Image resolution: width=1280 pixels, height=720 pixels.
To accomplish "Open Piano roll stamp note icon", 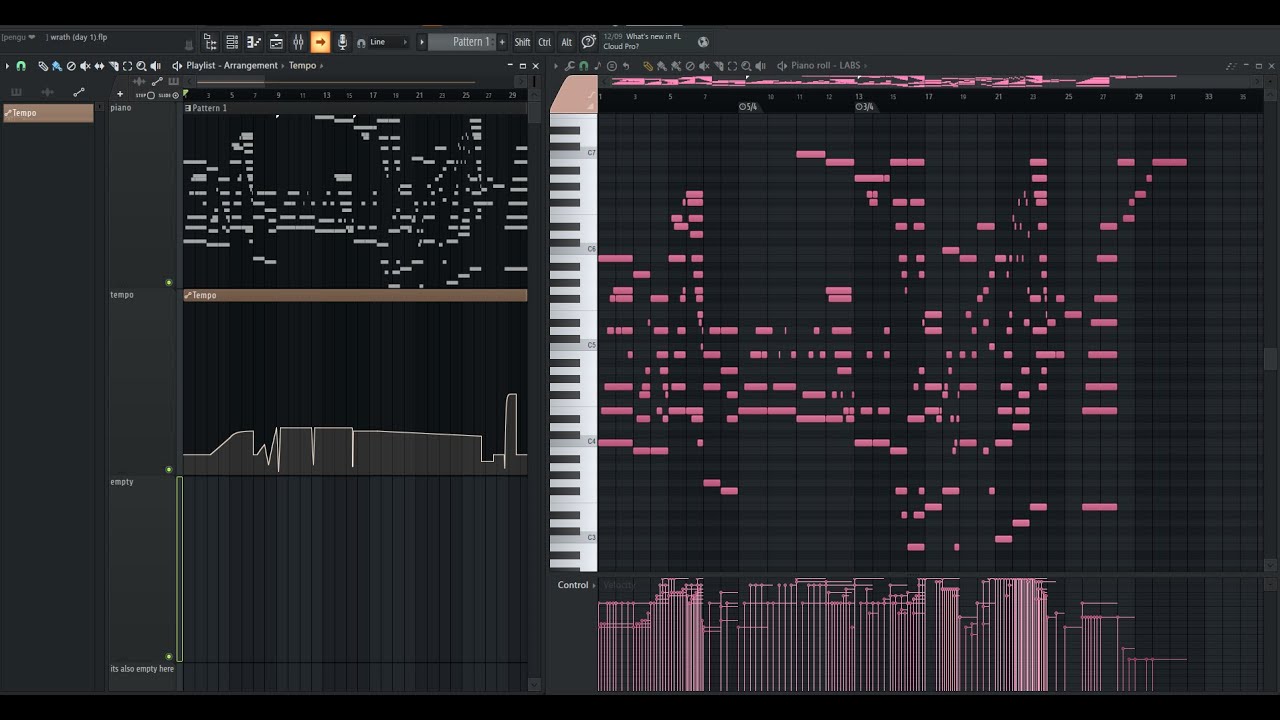I will click(x=598, y=66).
